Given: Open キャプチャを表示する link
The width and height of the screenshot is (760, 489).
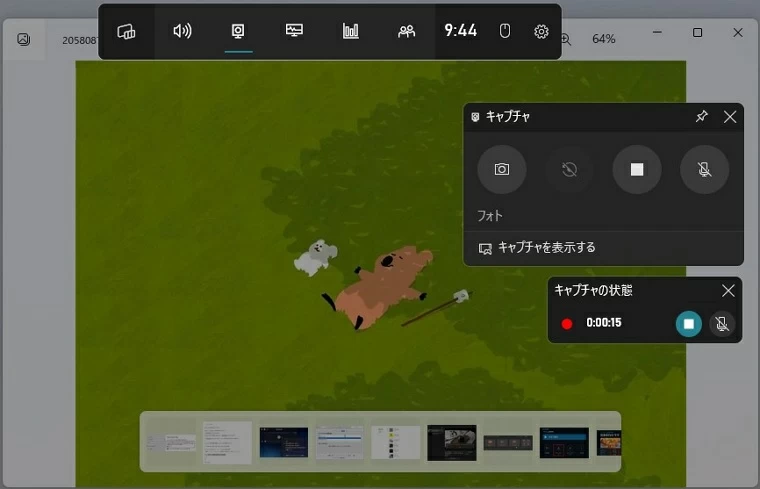Looking at the screenshot, I should pos(537,248).
